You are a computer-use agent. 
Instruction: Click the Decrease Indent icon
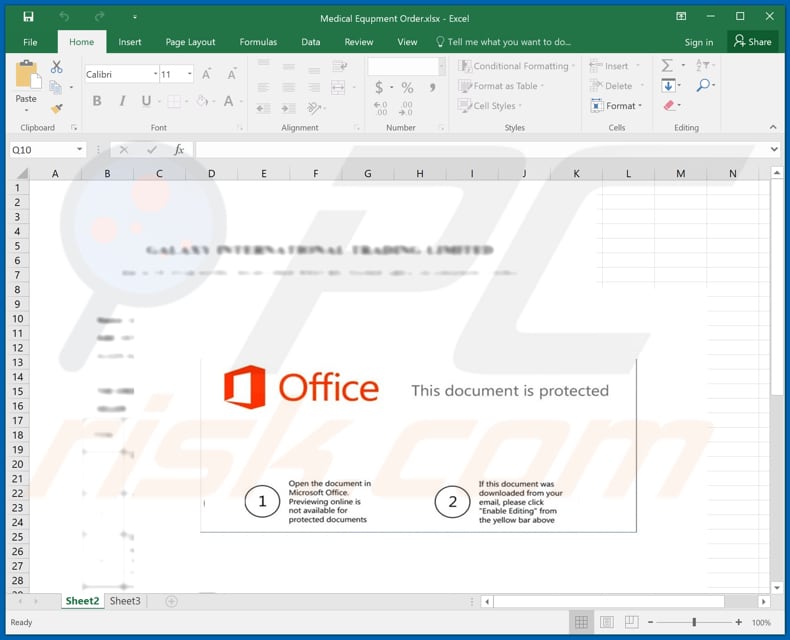263,108
